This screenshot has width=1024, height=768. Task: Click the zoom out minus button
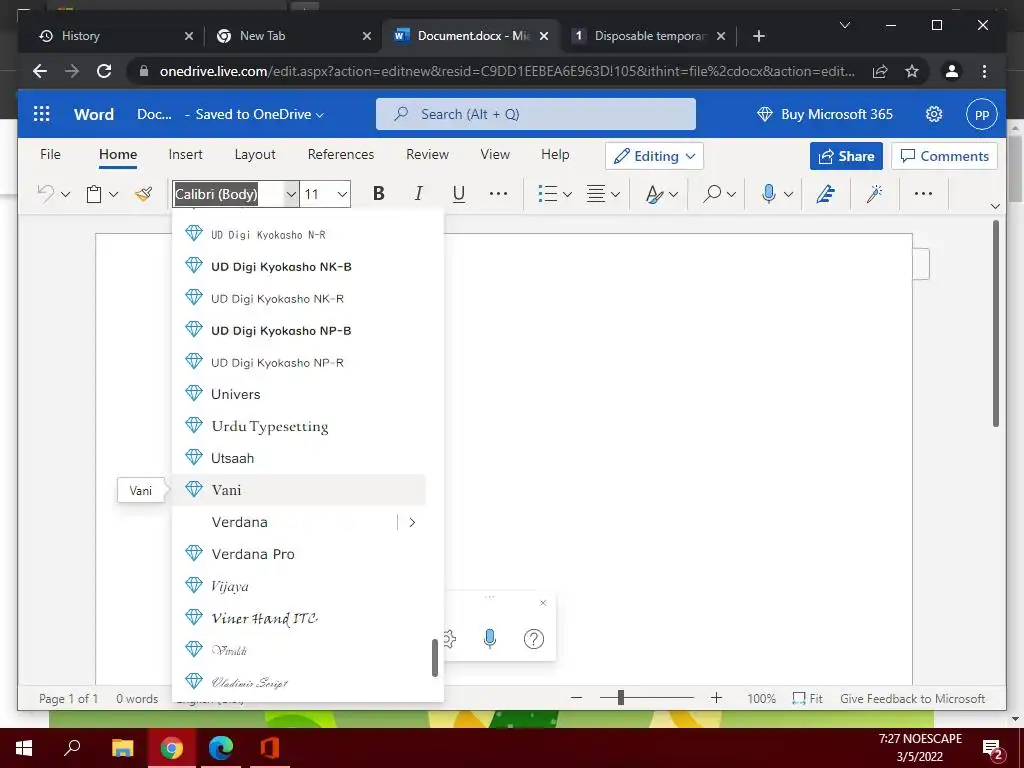click(576, 698)
